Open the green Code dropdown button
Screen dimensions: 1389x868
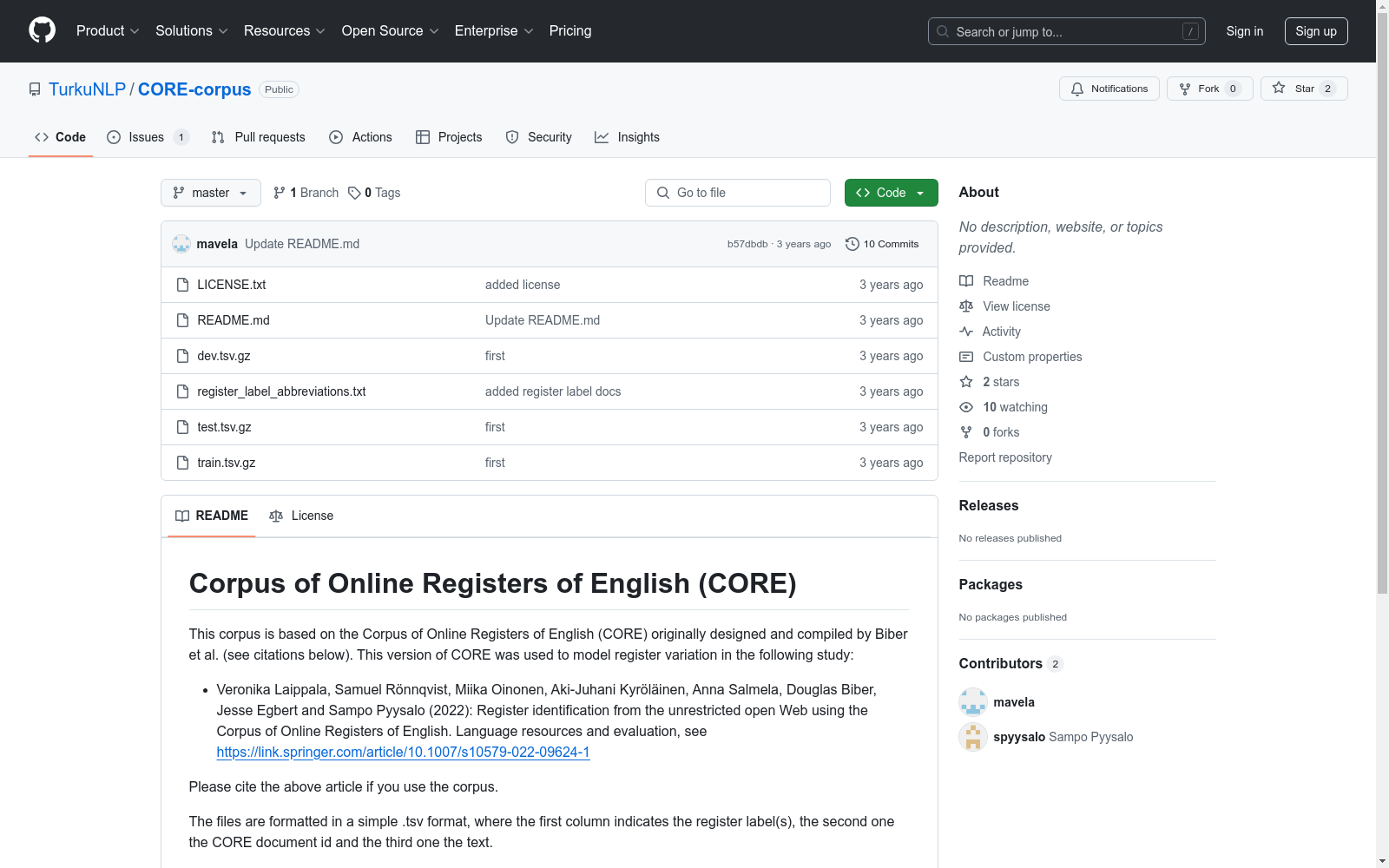(891, 193)
